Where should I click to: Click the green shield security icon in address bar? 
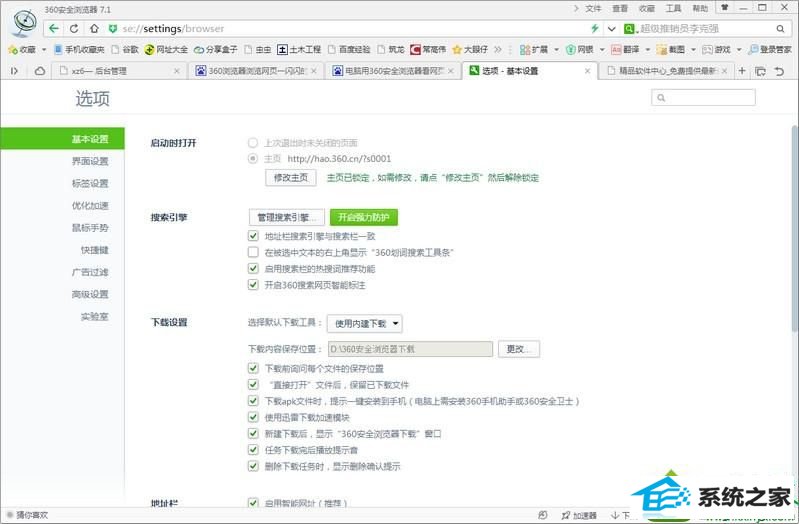click(x=113, y=29)
